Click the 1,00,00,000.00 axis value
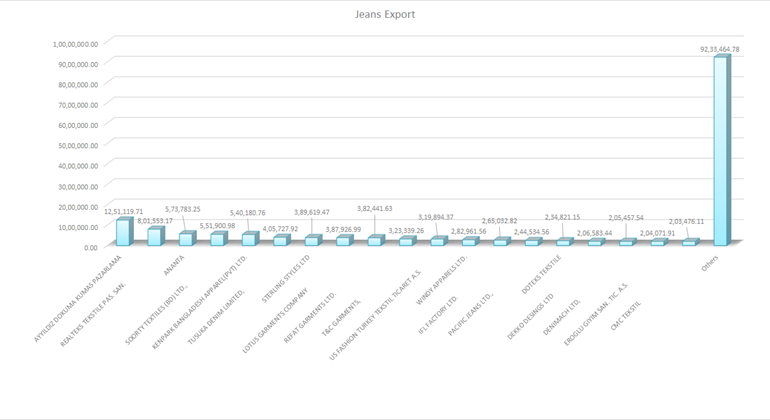Screen dimensions: 770x420 coord(76,44)
